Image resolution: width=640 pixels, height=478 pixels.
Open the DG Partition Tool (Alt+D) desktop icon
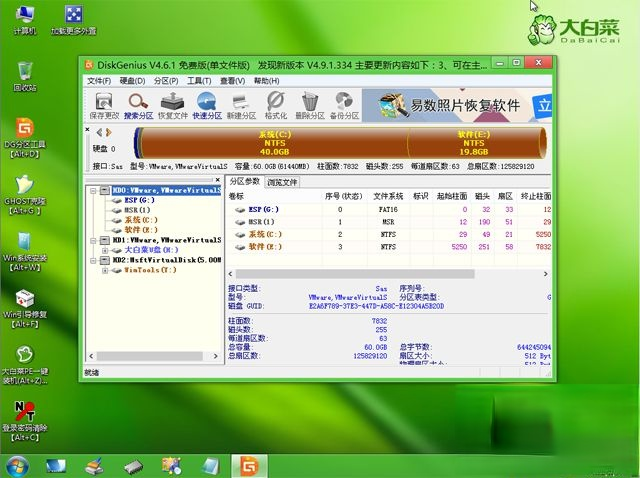coord(25,138)
